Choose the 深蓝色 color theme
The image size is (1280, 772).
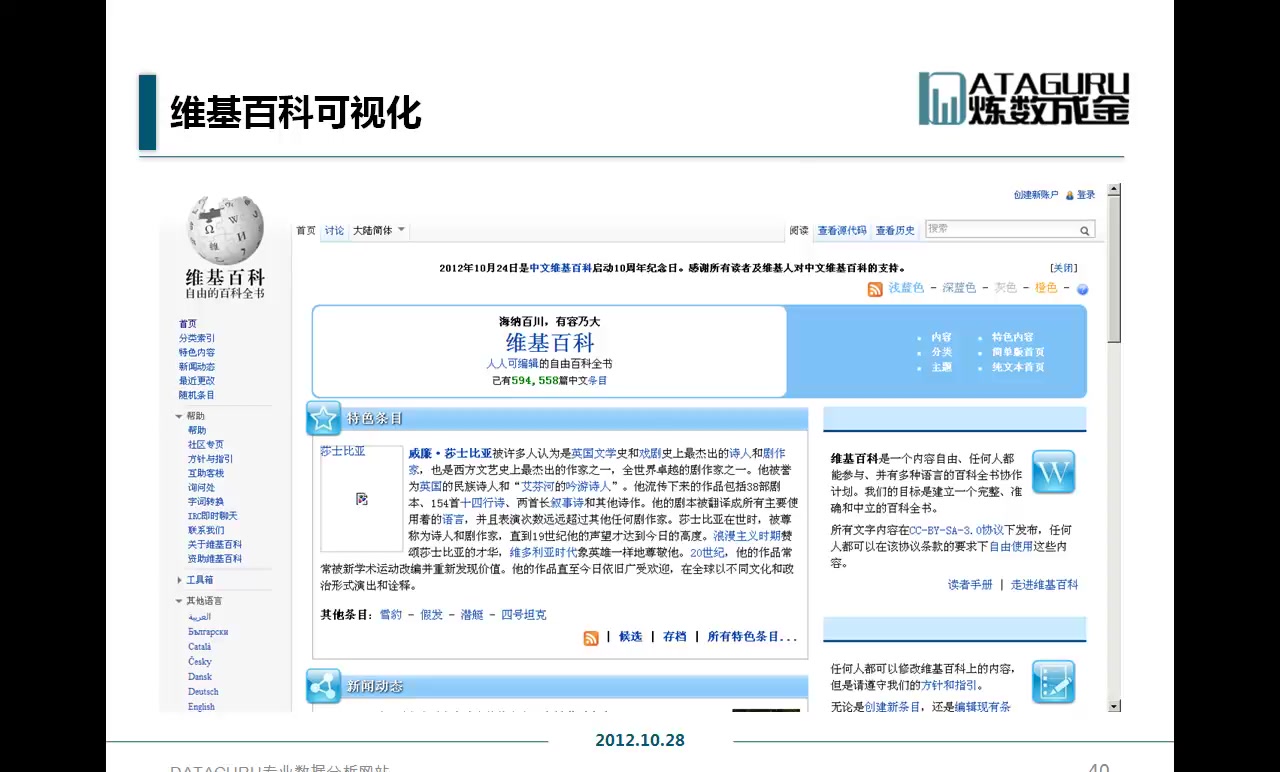[958, 288]
